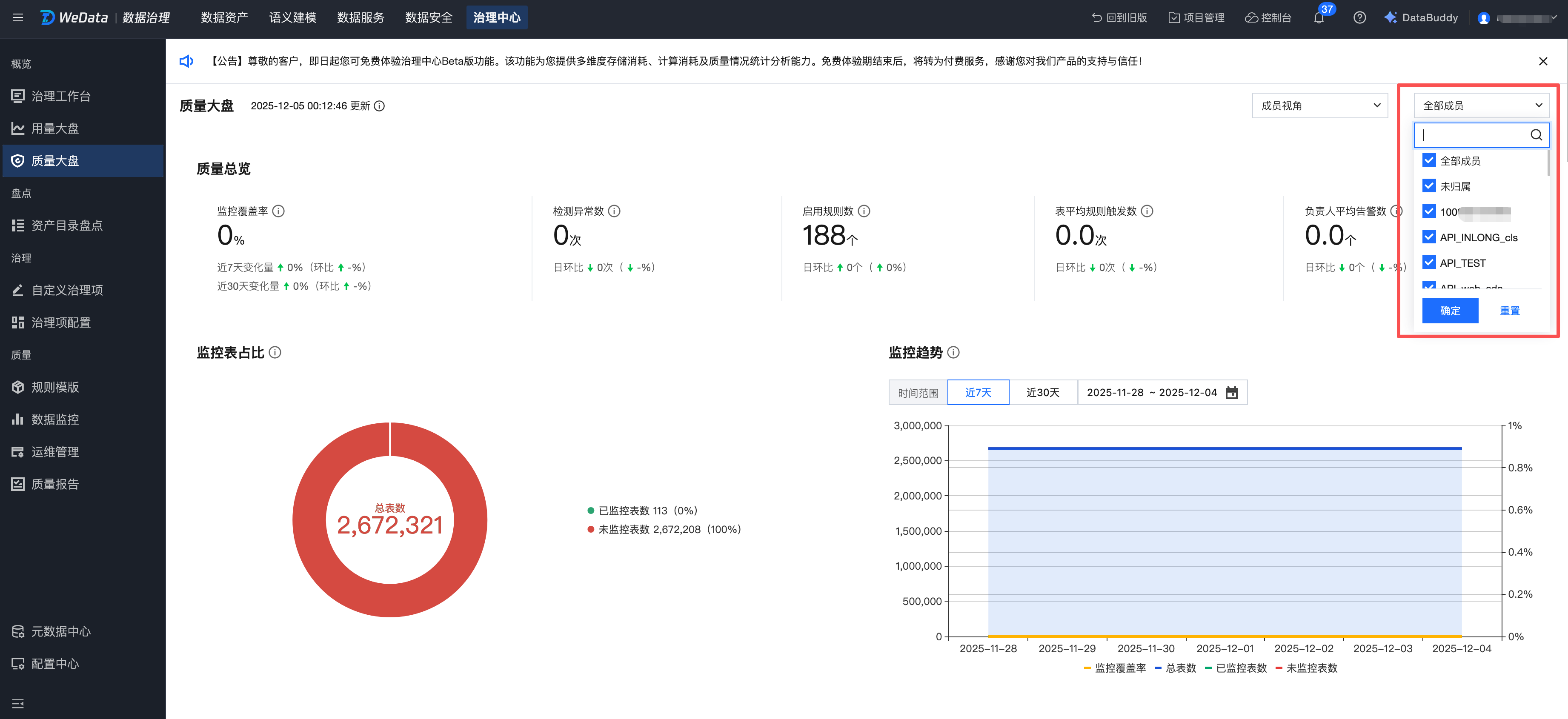Uncheck the API_TEST checkbox

1429,263
